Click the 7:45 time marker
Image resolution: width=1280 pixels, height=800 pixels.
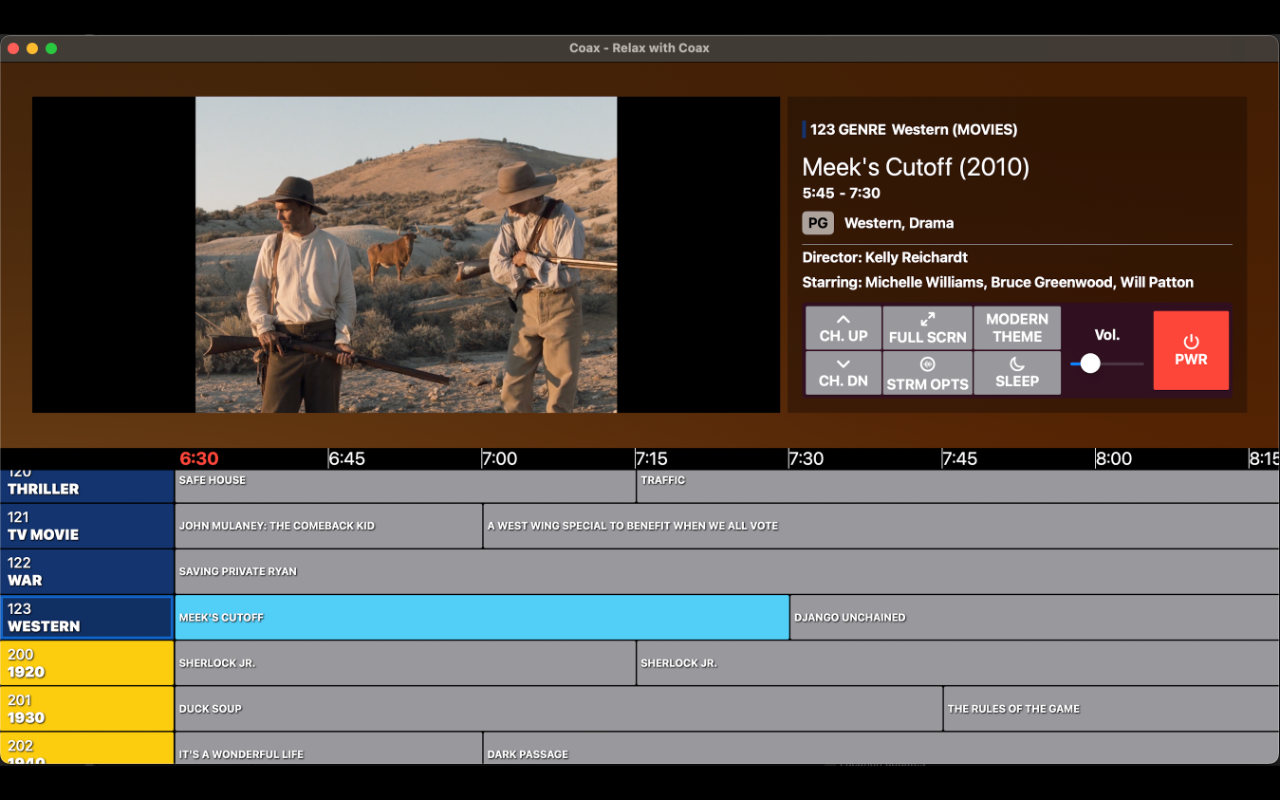[x=959, y=458]
